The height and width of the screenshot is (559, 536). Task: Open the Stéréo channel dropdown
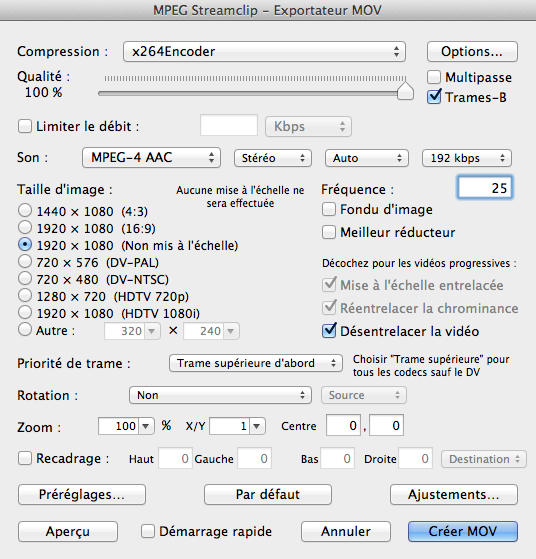pyautogui.click(x=273, y=158)
